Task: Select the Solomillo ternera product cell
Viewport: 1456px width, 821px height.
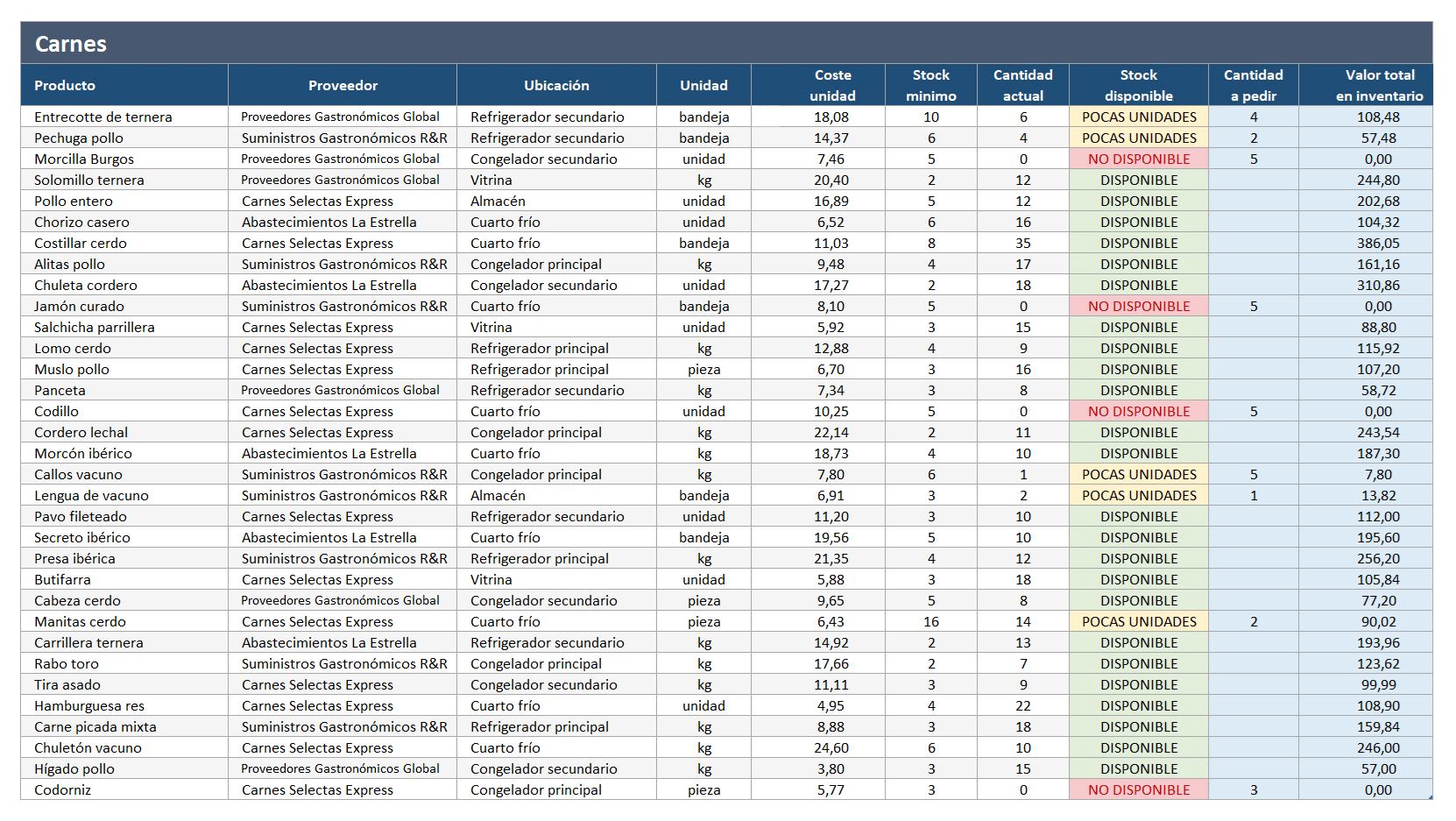Action: pos(124,180)
